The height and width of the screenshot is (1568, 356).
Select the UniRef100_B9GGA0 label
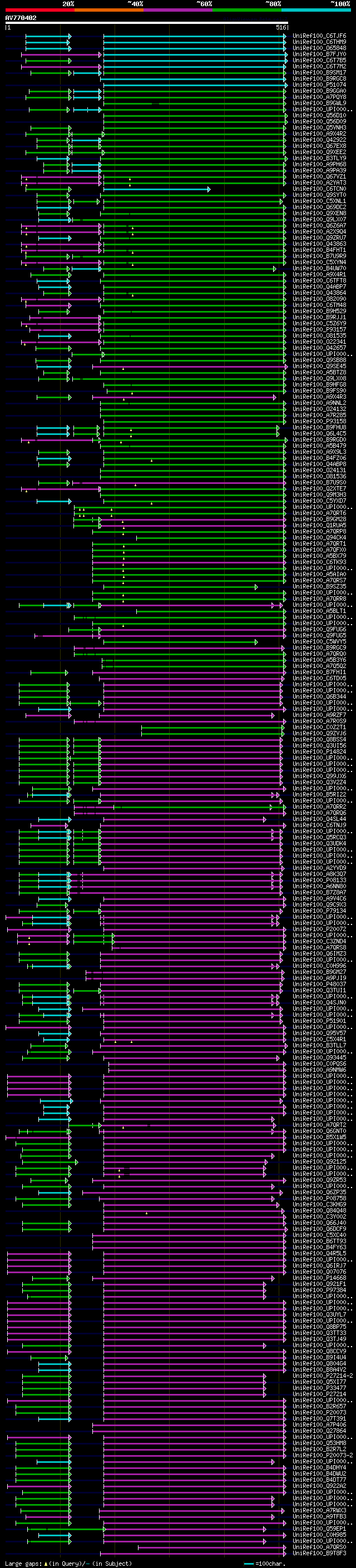319,91
